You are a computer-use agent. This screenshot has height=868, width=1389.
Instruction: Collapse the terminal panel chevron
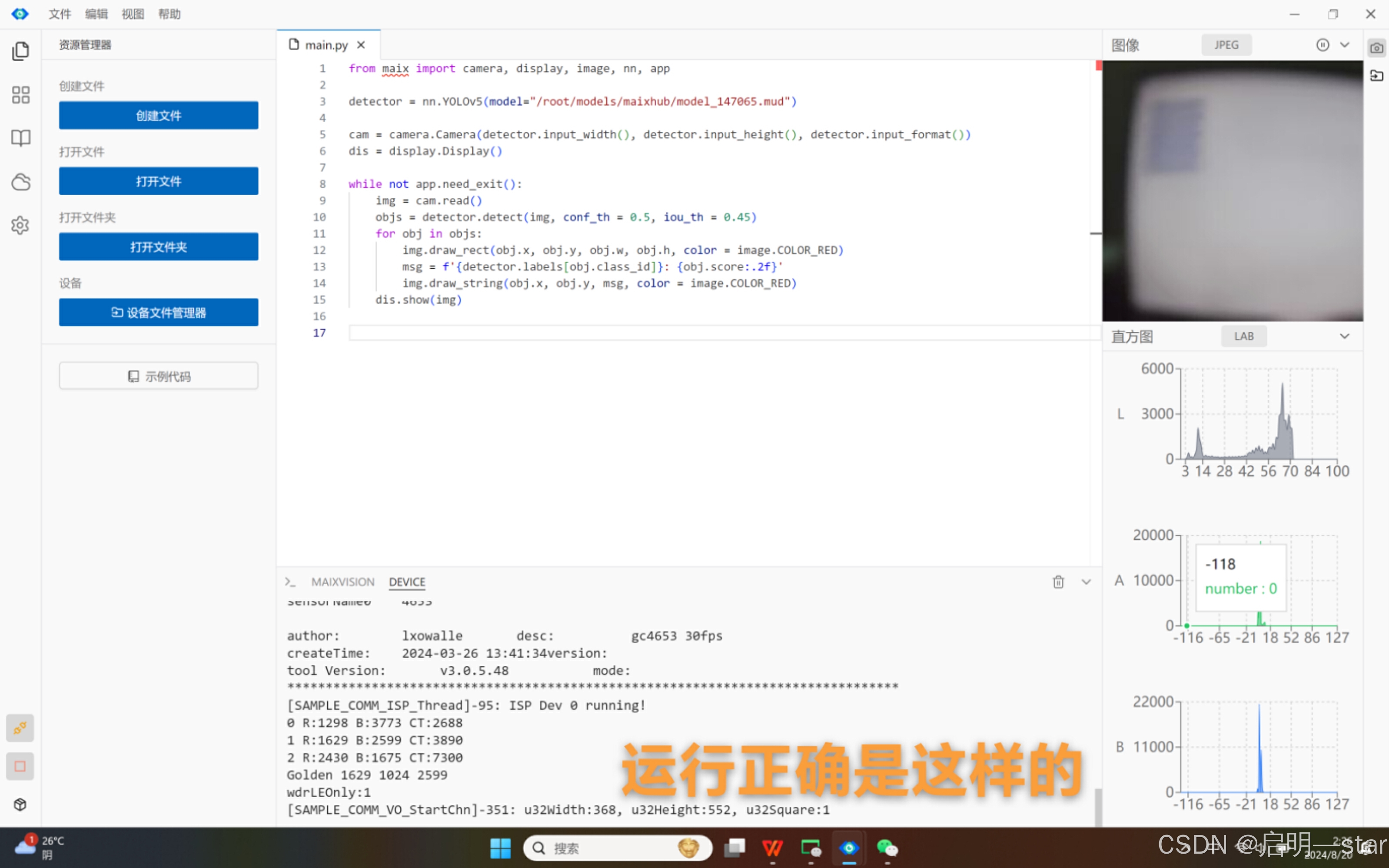click(x=1086, y=582)
